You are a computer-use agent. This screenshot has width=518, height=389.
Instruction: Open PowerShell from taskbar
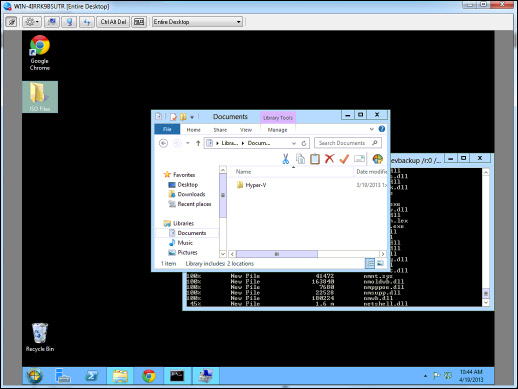[91, 376]
